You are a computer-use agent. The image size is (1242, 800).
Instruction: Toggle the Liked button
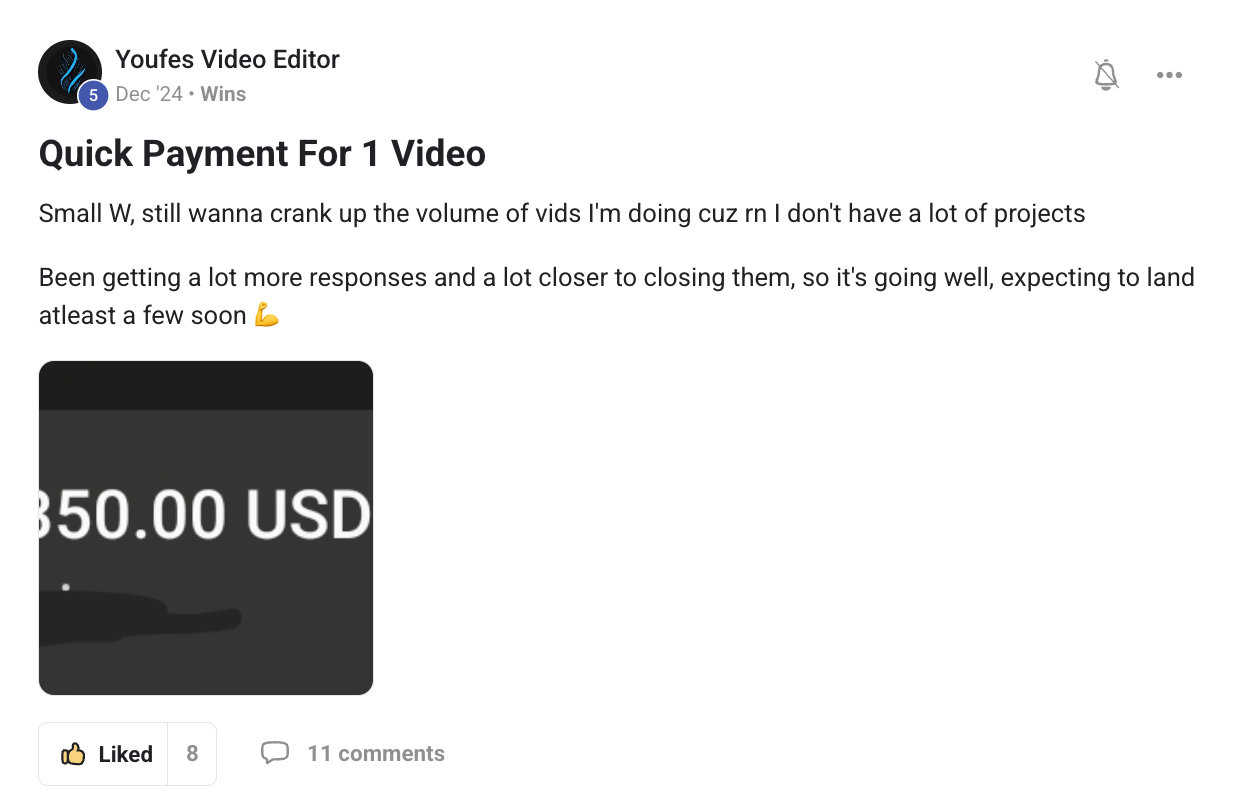pyautogui.click(x=103, y=754)
